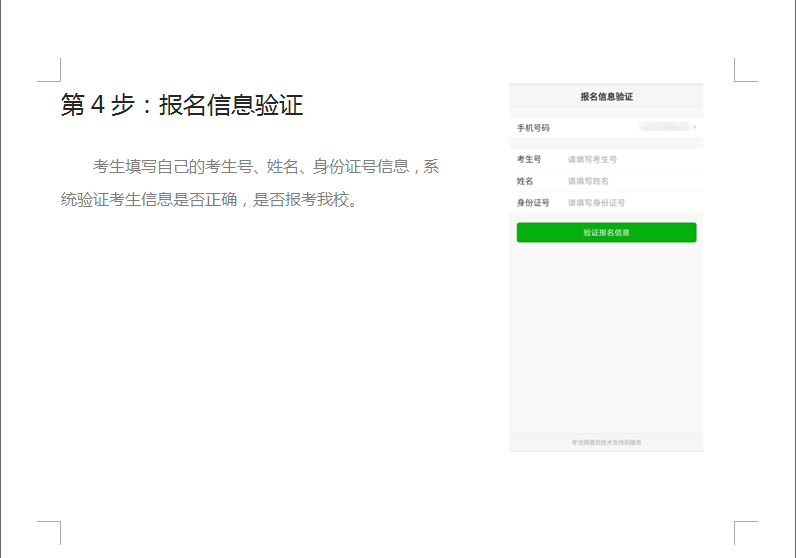796x558 pixels.
Task: Click the 姓名 field label
Action: tap(525, 181)
